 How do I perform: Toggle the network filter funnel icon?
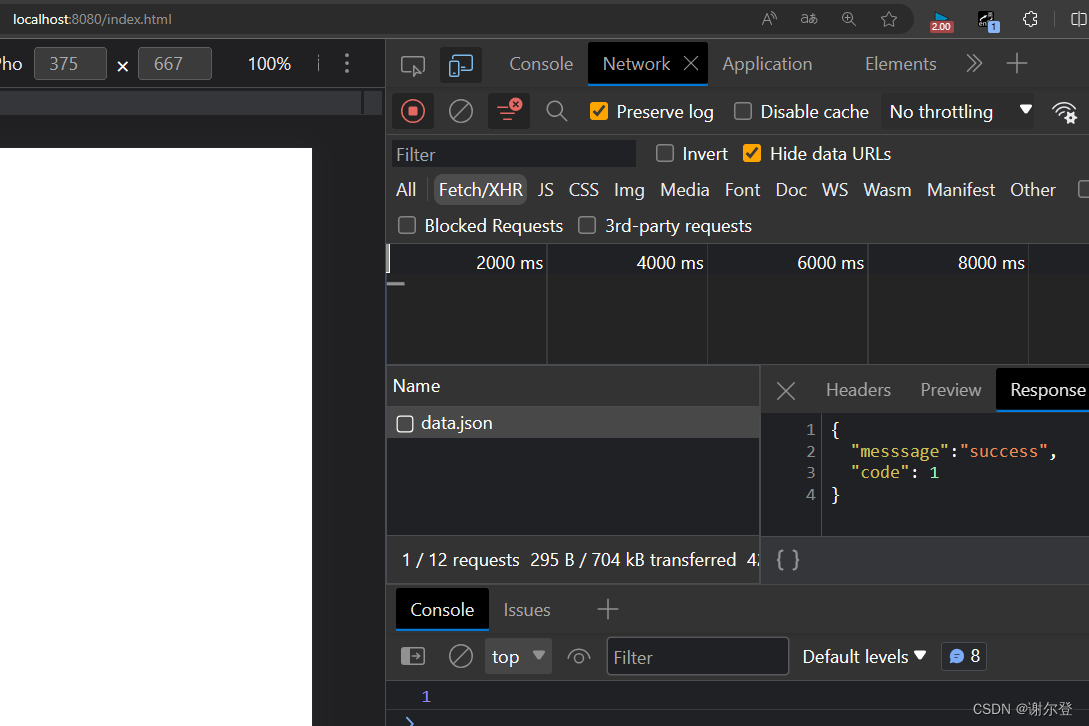tap(508, 111)
